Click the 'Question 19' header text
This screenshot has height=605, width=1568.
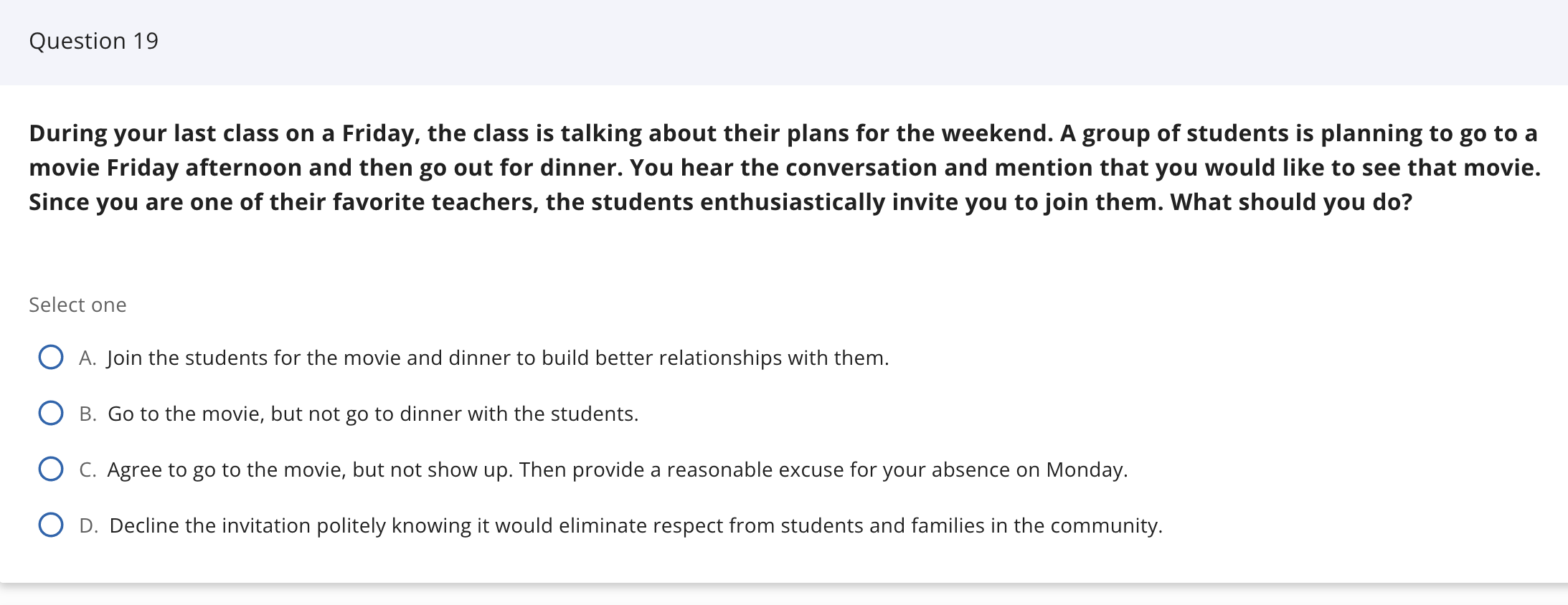(x=93, y=41)
